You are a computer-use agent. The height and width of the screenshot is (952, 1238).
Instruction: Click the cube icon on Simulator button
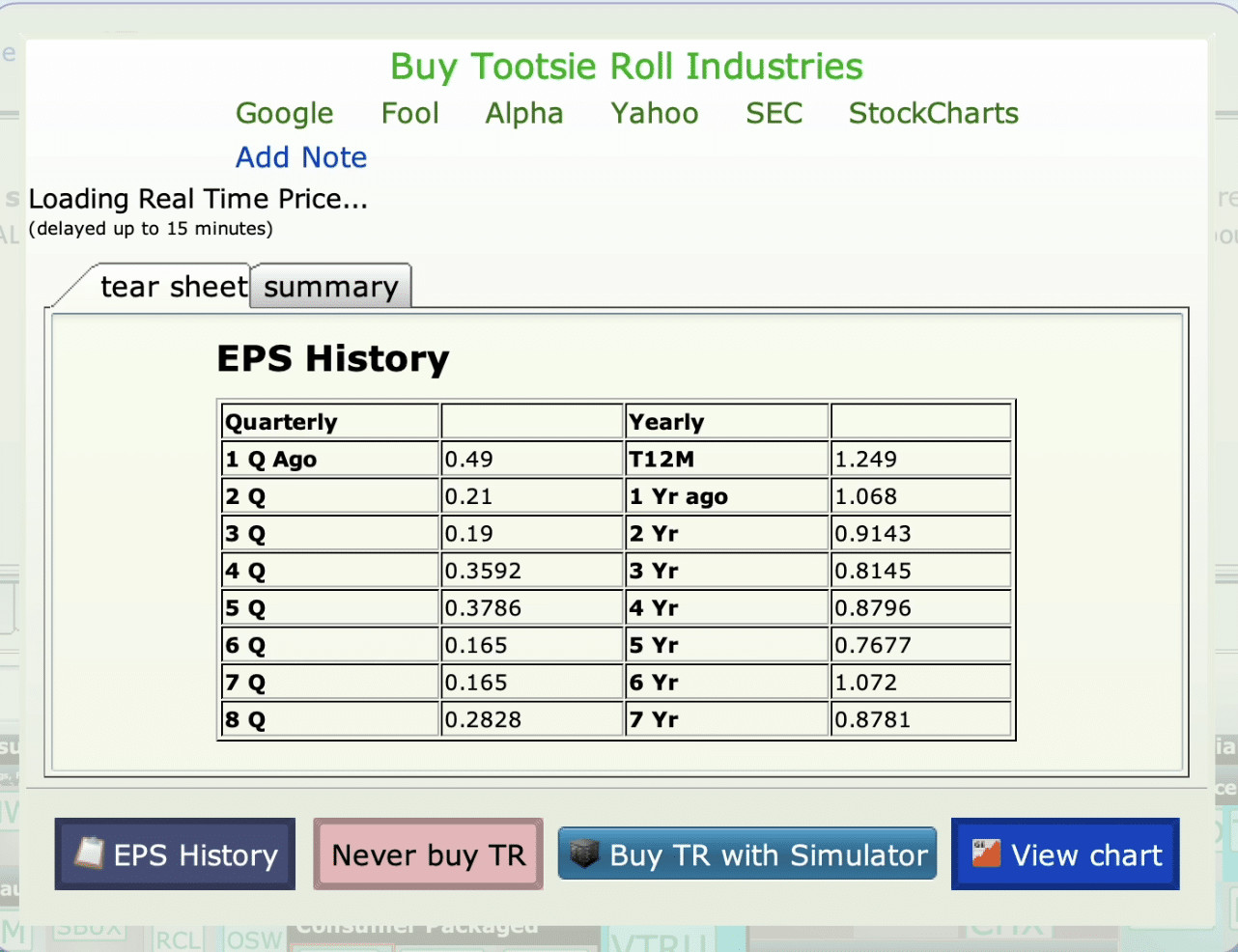click(x=584, y=854)
